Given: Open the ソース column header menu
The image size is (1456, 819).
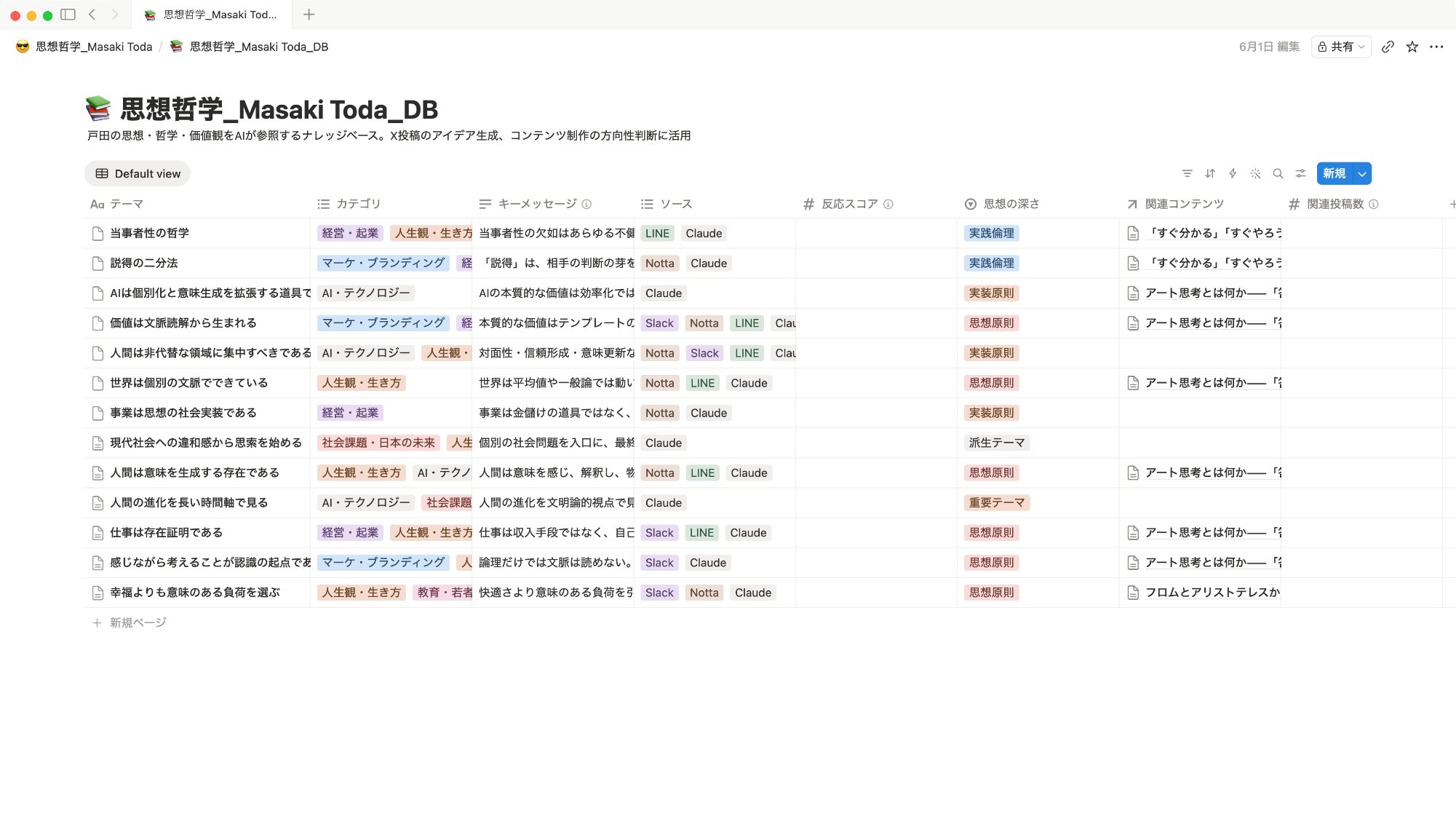Looking at the screenshot, I should pos(715,204).
